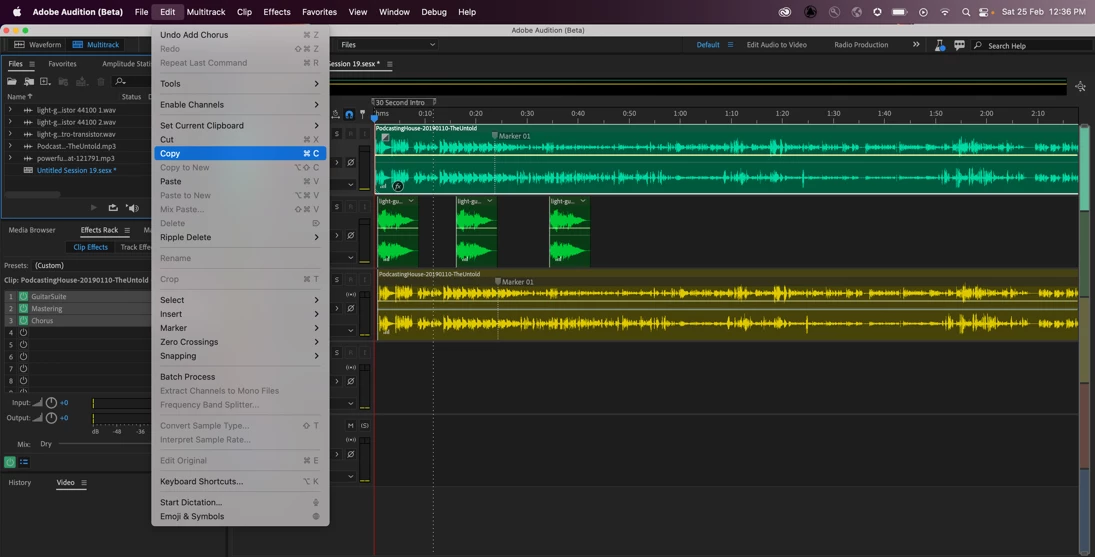
Task: Toggle power for GuitarSuite effect
Action: pos(23,297)
